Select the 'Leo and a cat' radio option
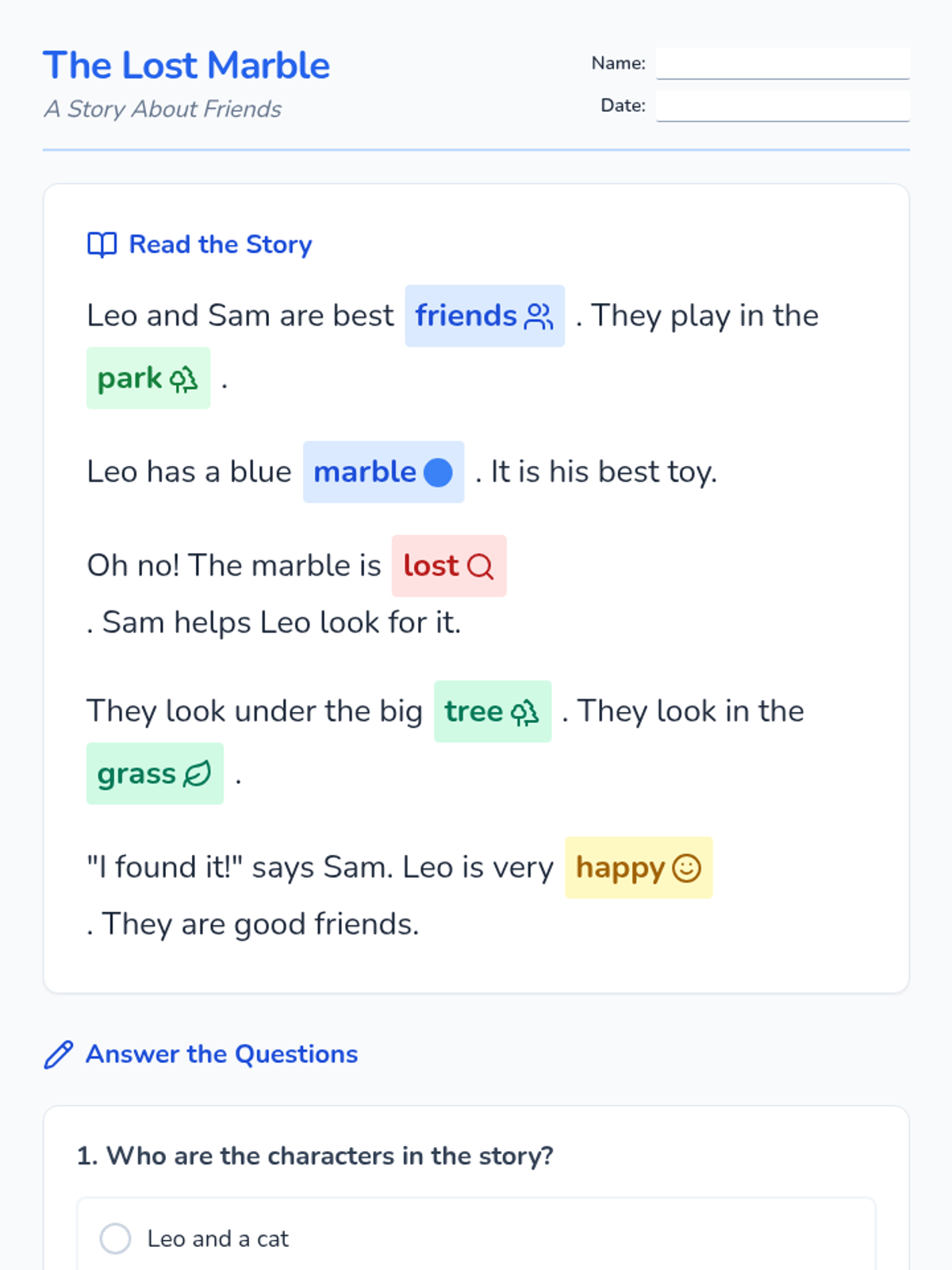The image size is (952, 1270). [116, 1238]
